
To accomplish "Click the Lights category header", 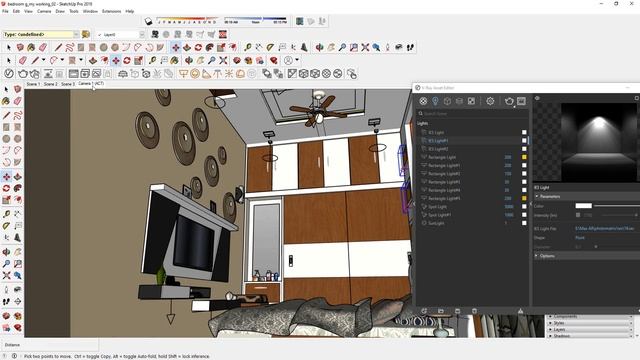I will click(422, 123).
